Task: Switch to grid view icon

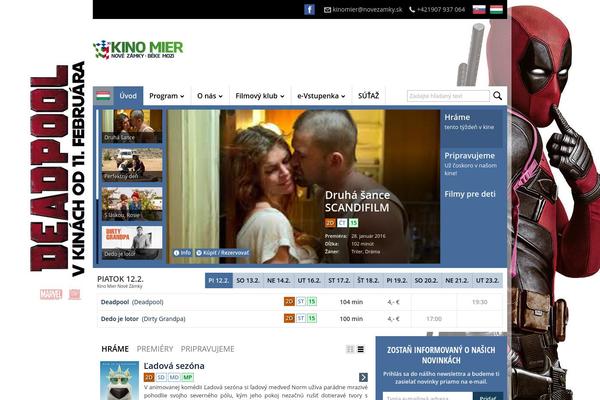Action: (x=350, y=349)
